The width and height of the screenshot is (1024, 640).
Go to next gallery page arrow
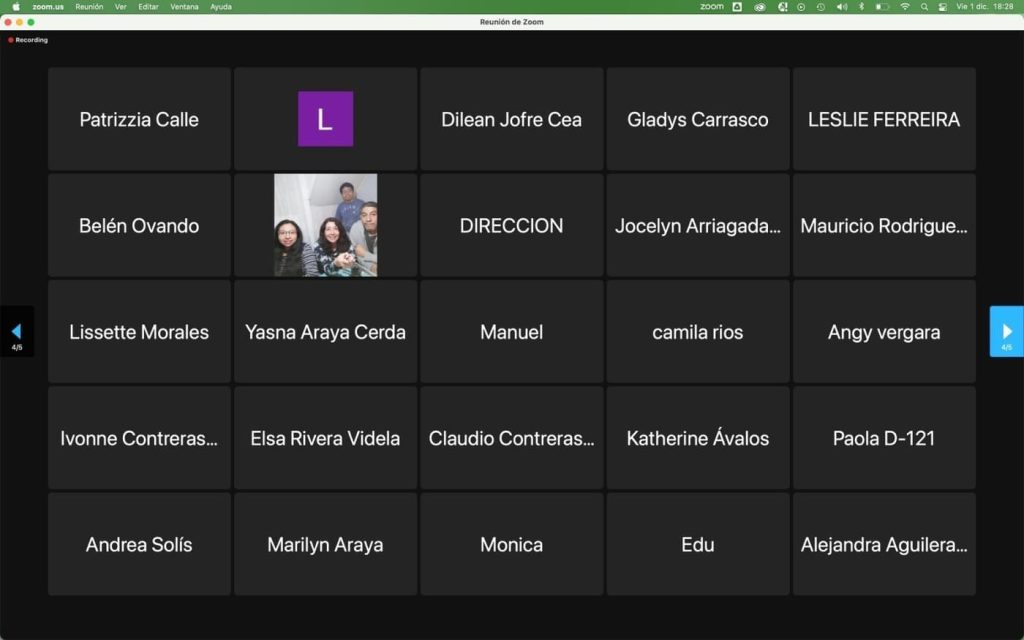(x=1006, y=331)
